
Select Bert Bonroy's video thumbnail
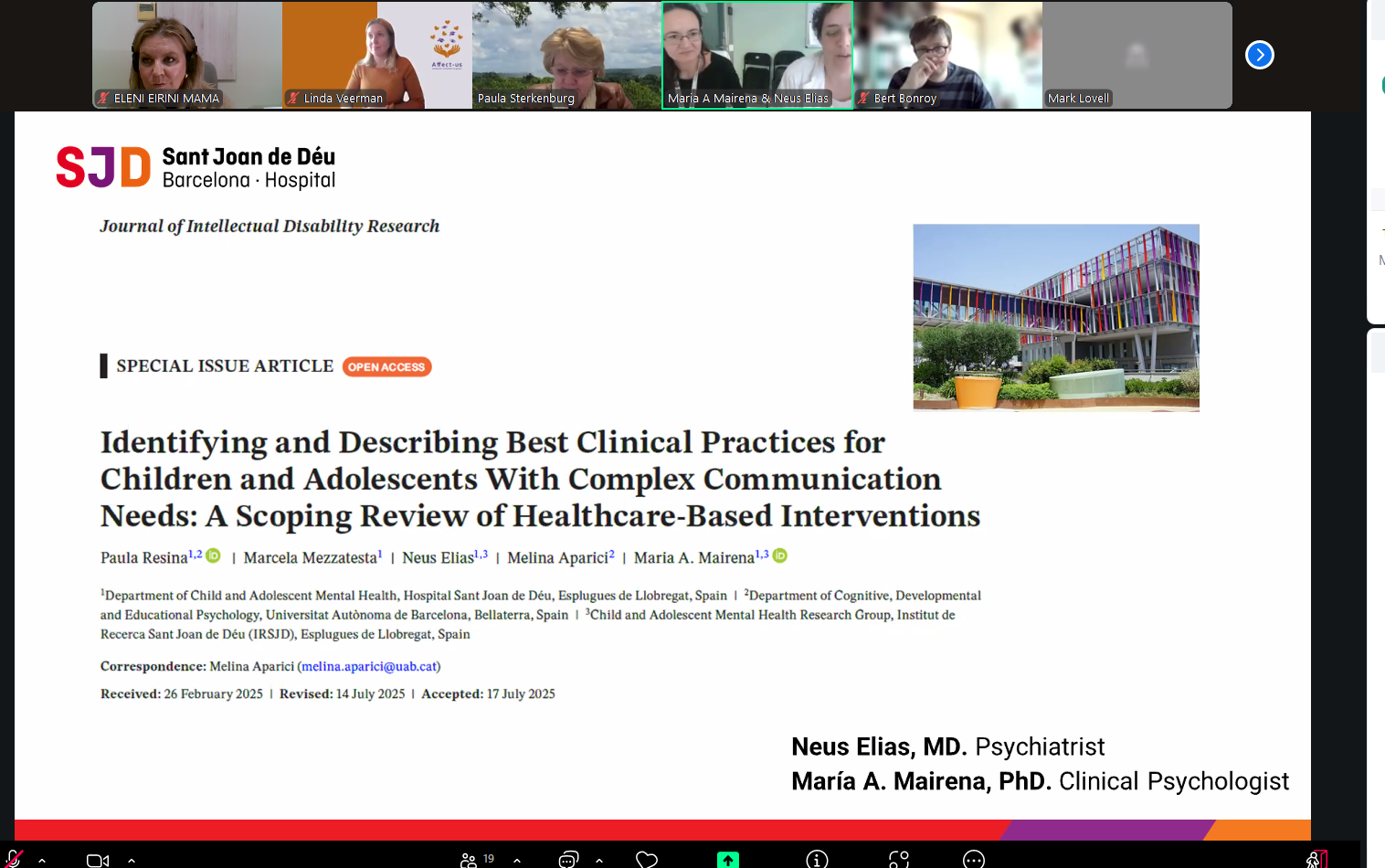coord(947,55)
